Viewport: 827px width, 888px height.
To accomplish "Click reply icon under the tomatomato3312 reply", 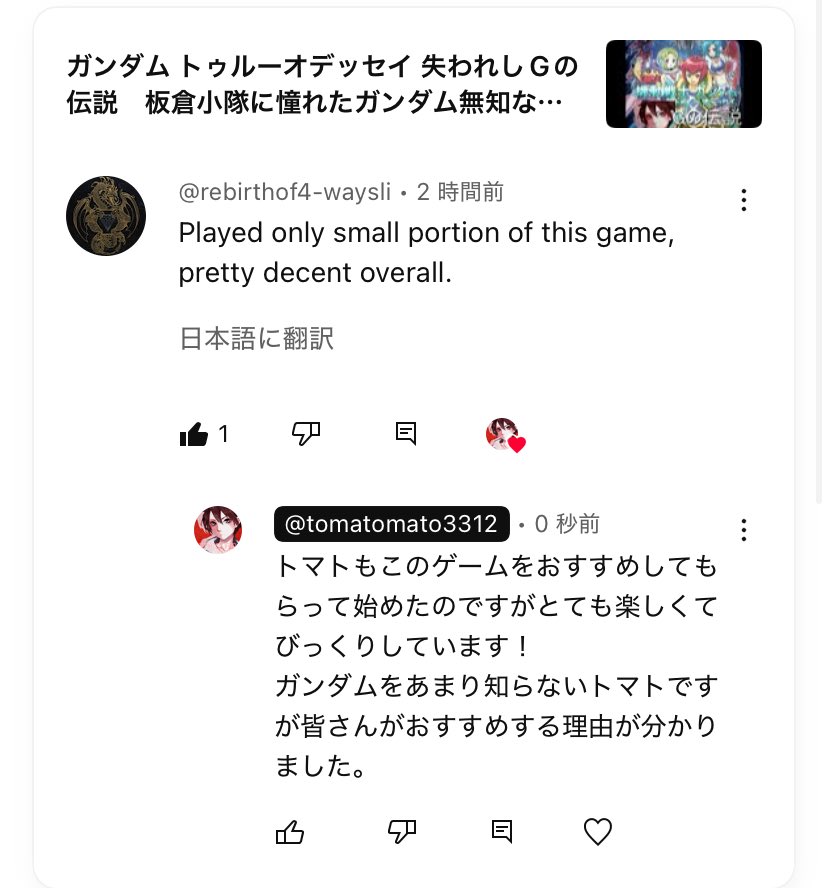I will tap(502, 831).
